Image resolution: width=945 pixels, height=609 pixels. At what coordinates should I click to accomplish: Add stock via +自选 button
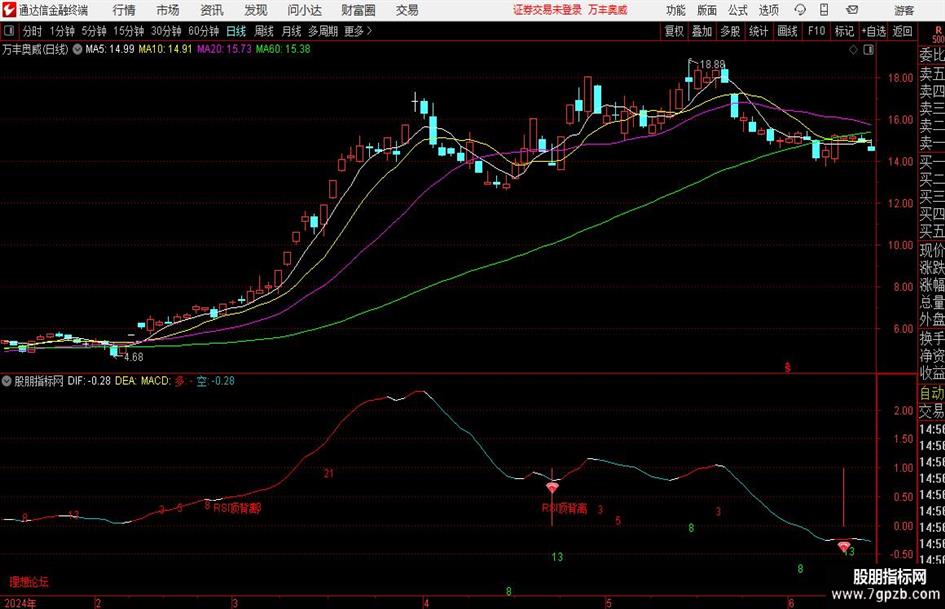pos(873,31)
